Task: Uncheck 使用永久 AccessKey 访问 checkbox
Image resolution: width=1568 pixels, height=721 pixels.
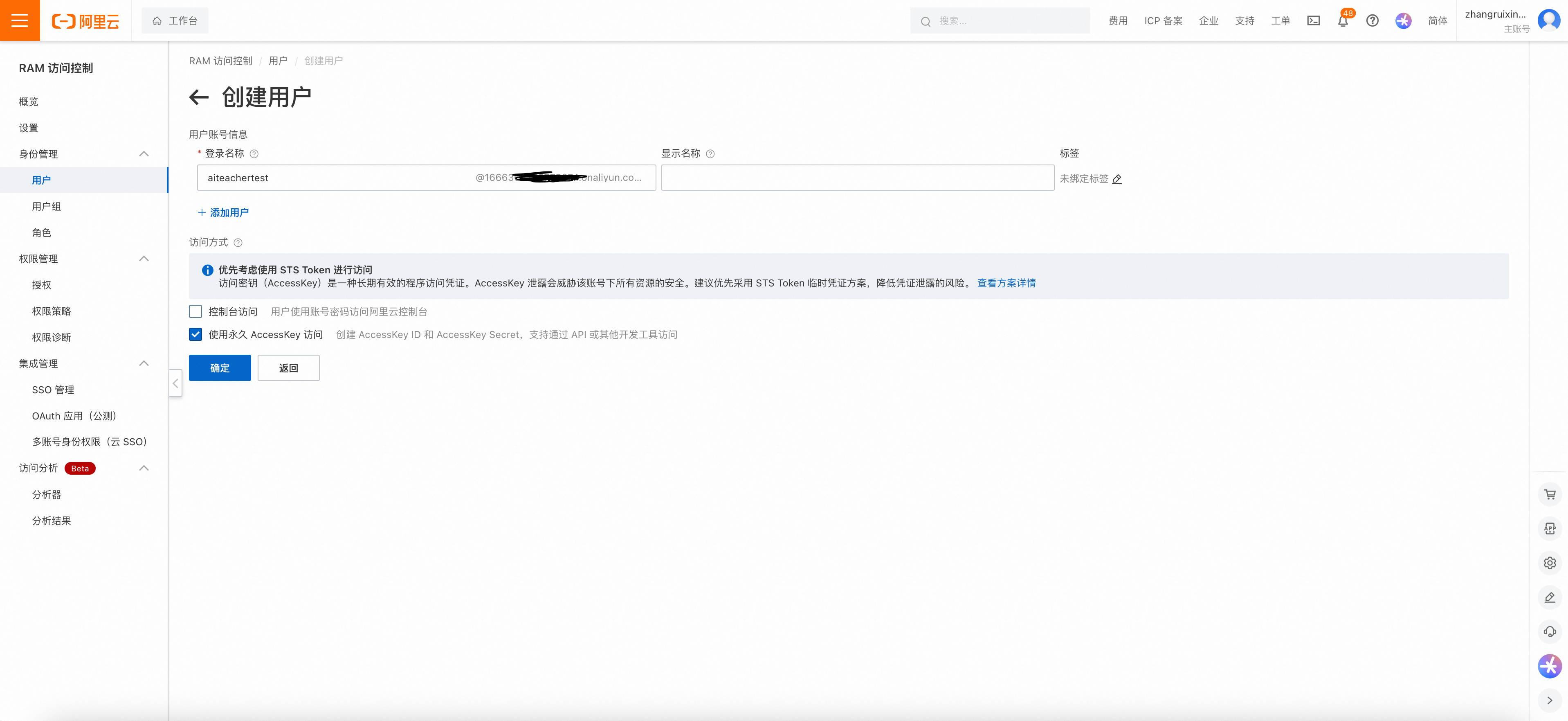Action: pos(195,334)
